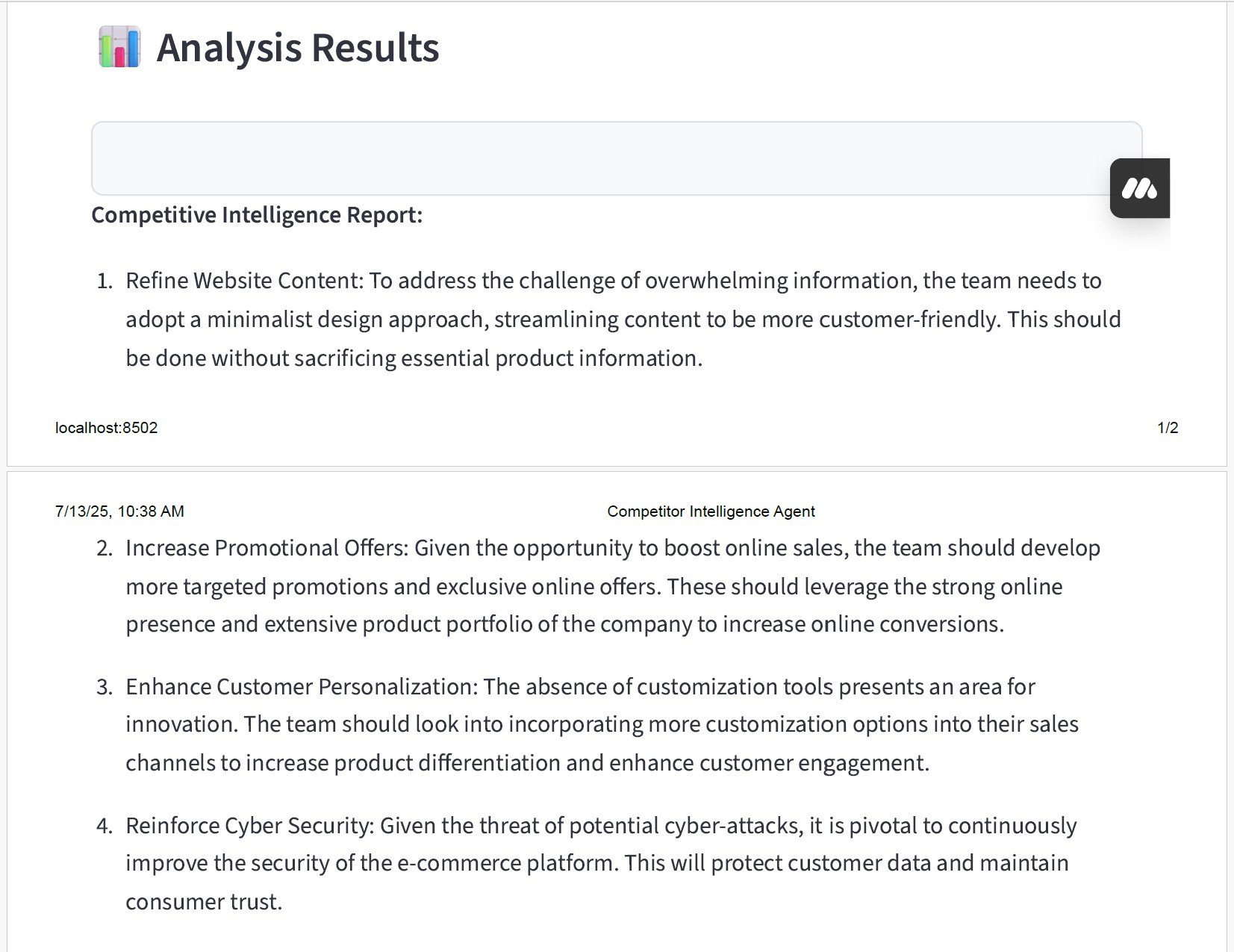Click the "Reinforce Cyber Security" item title
This screenshot has height=952, width=1234.
coord(249,826)
